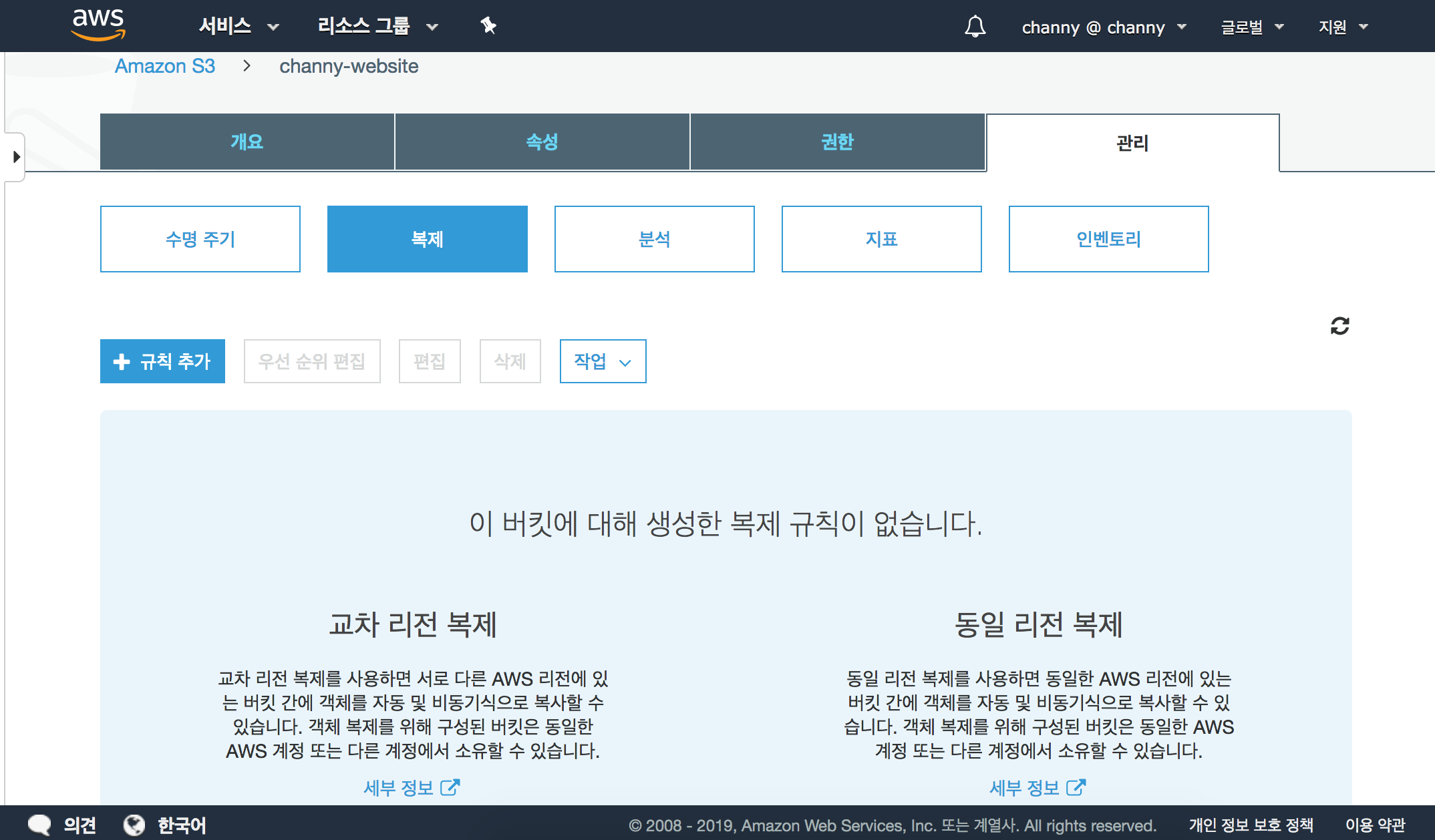Click the 규칙 추가 button
The height and width of the screenshot is (840, 1435).
[162, 361]
